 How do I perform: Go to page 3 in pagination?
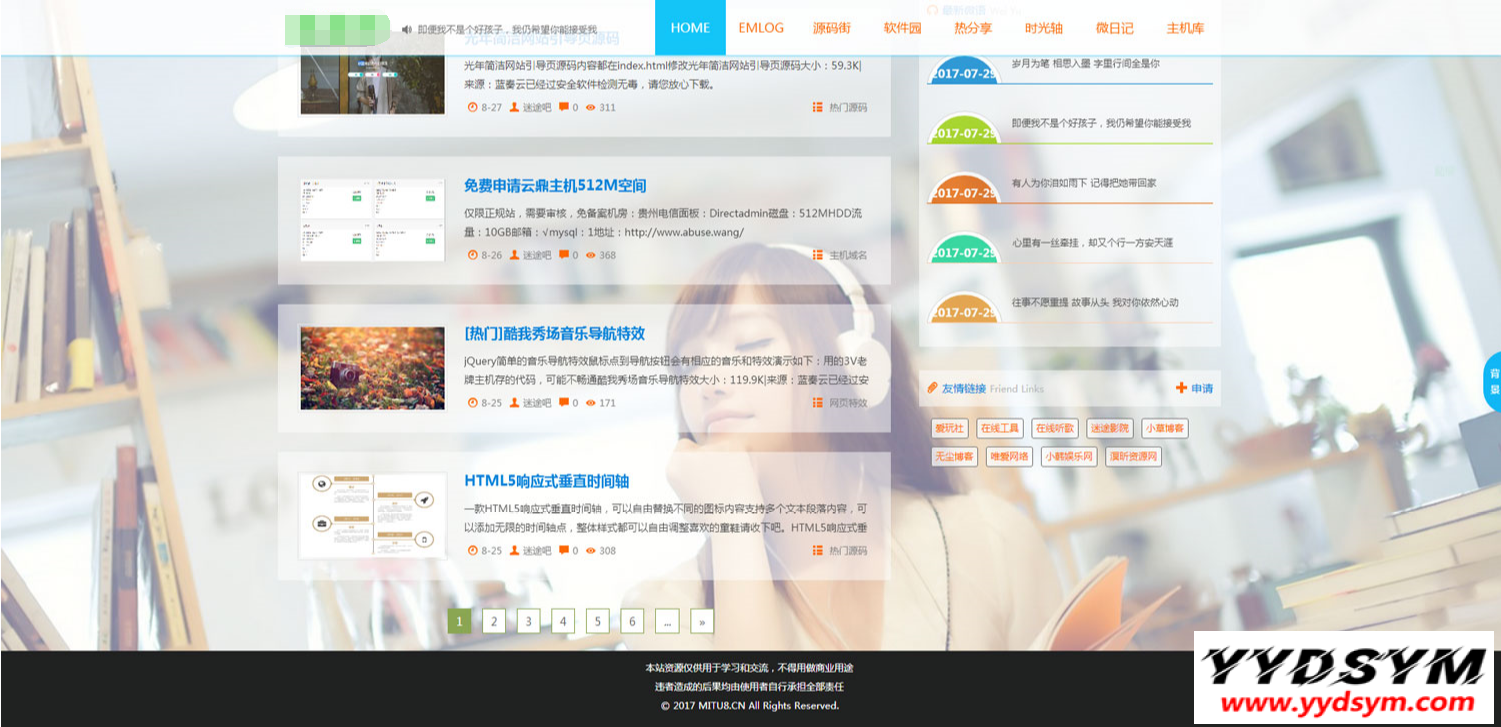(529, 622)
